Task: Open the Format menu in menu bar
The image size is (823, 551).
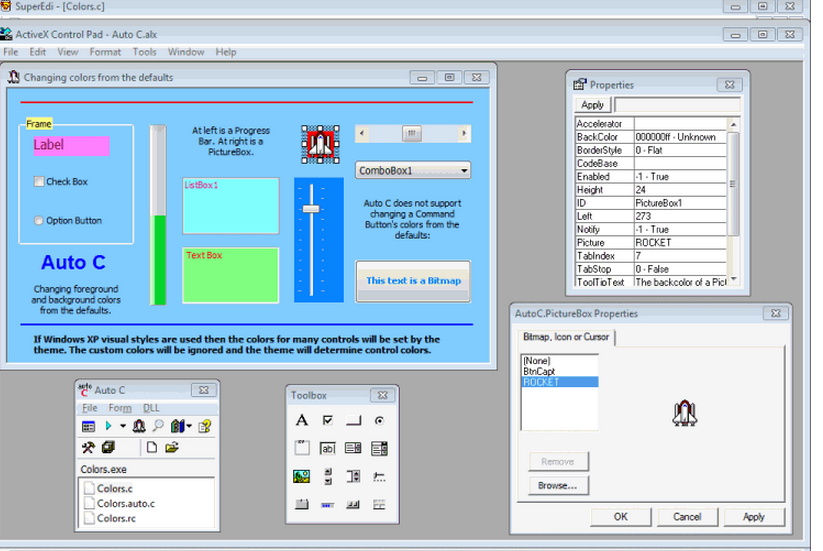Action: pos(105,52)
